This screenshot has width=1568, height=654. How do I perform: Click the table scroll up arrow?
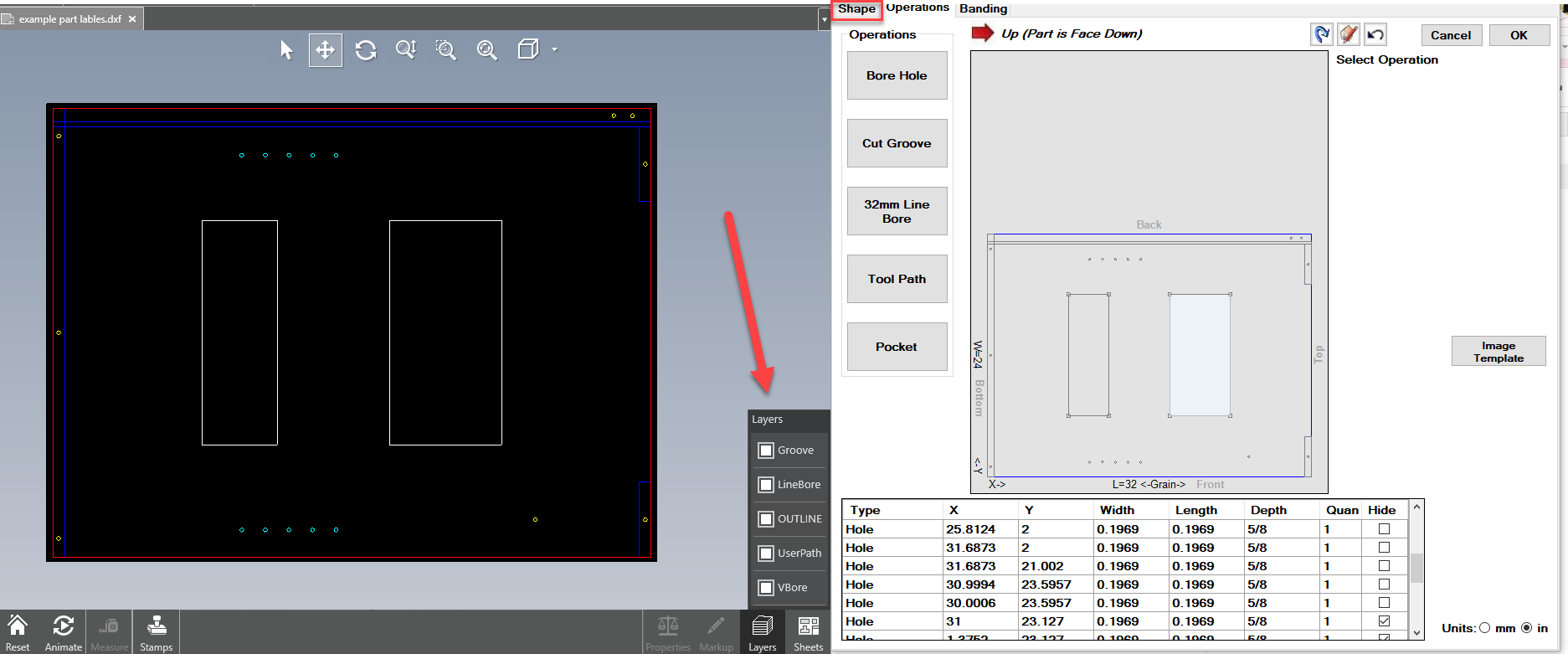coord(1416,507)
